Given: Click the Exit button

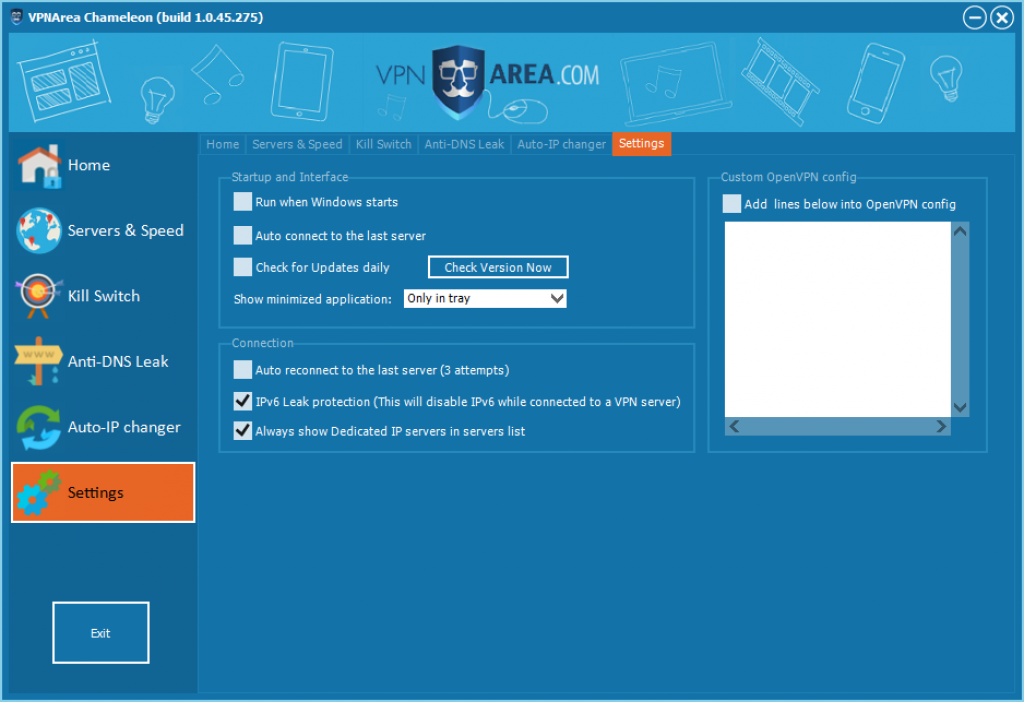Looking at the screenshot, I should click(x=101, y=633).
